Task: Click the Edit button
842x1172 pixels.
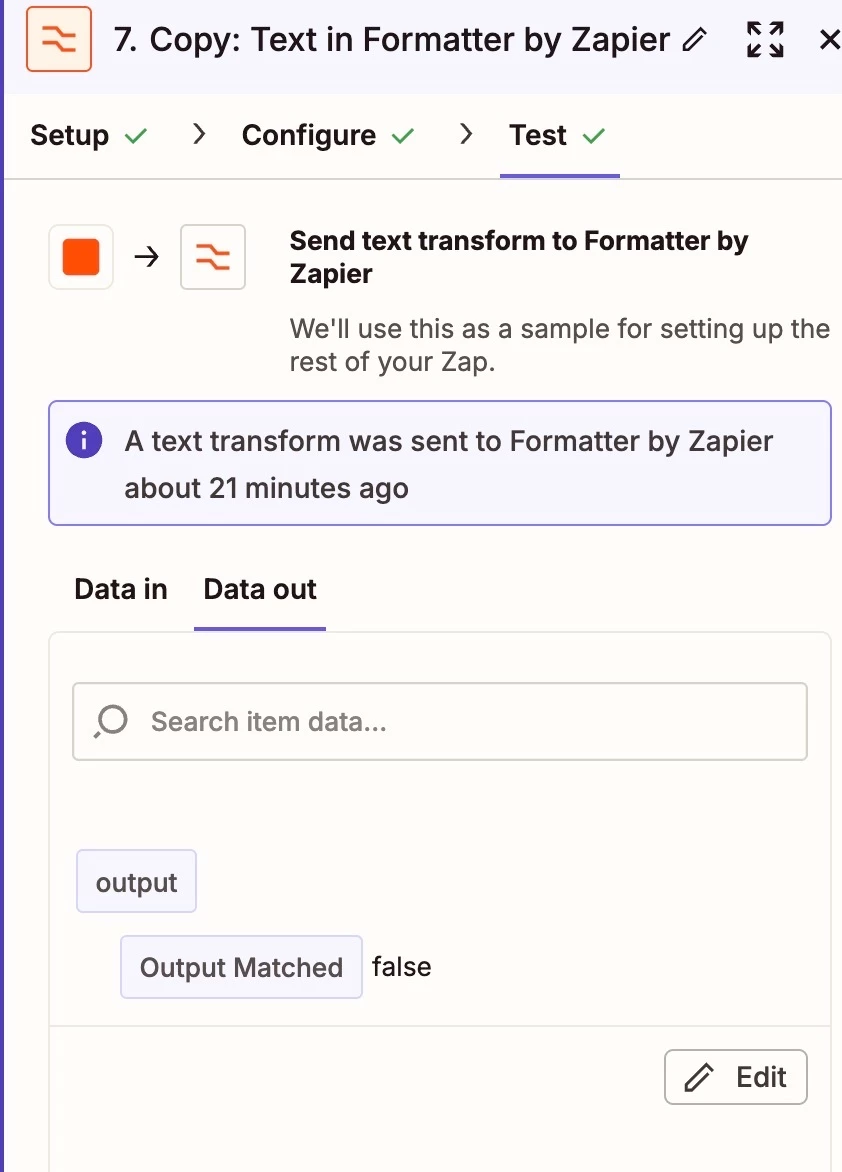Action: [x=736, y=1077]
